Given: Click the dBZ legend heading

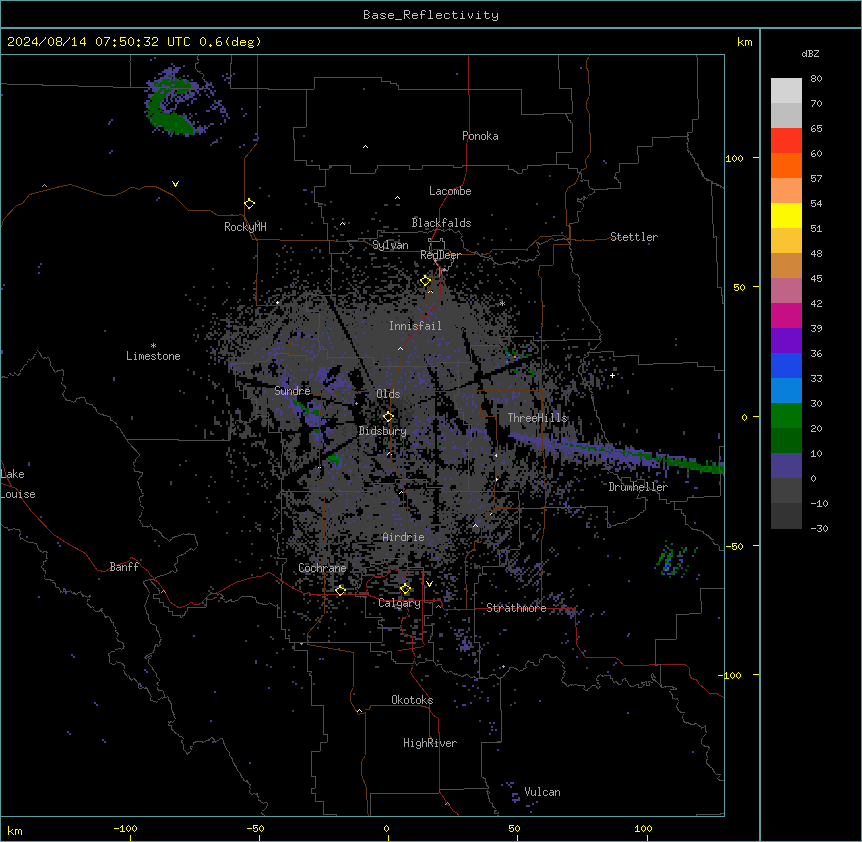Looking at the screenshot, I should pos(810,54).
